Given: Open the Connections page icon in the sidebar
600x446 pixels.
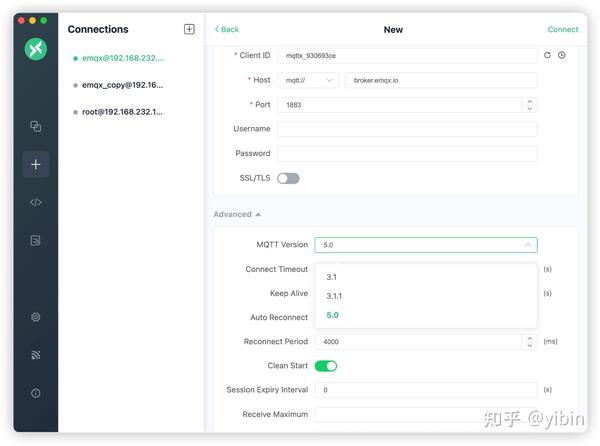Looking at the screenshot, I should [x=36, y=126].
